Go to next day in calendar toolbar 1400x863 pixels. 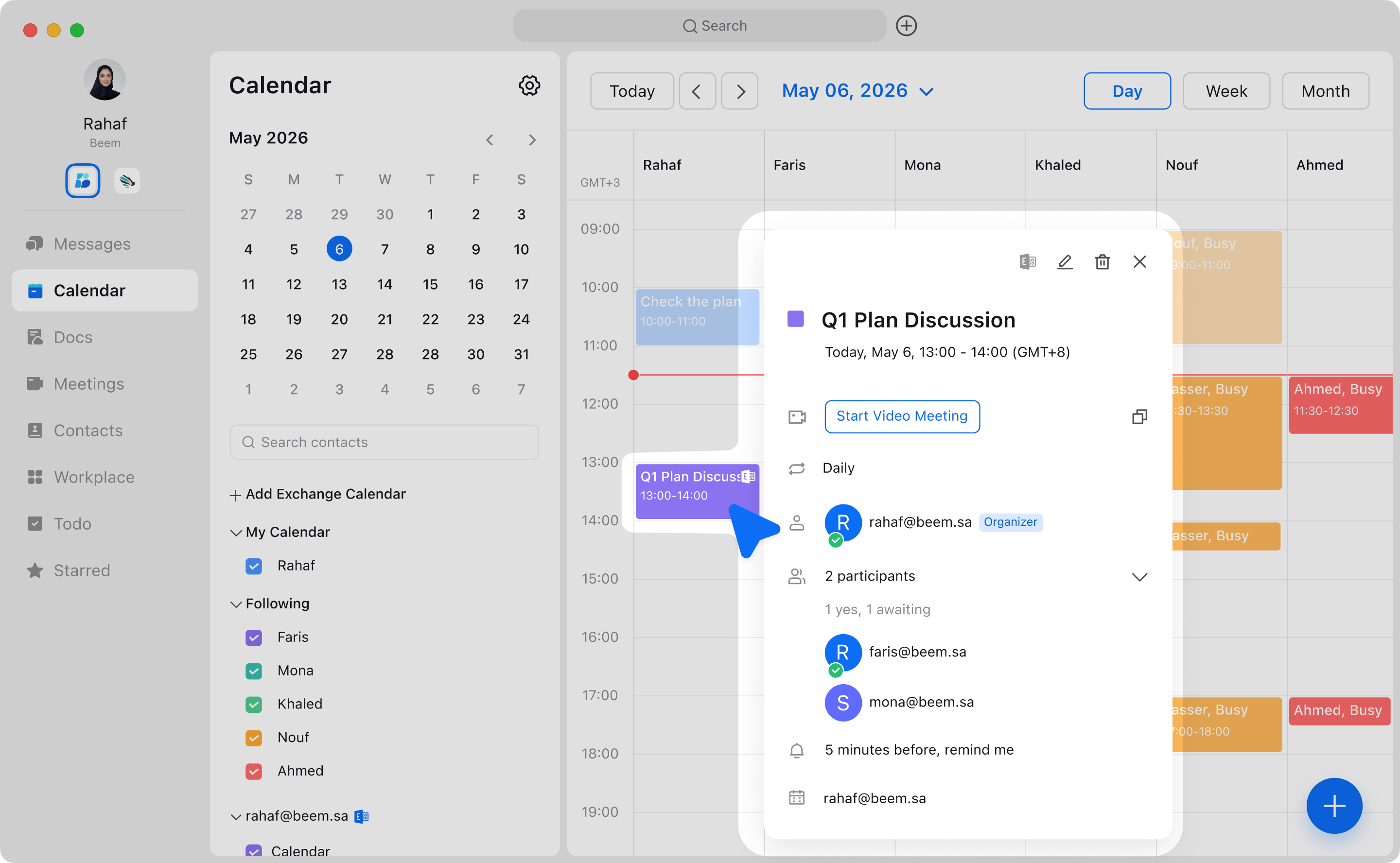[x=740, y=91]
